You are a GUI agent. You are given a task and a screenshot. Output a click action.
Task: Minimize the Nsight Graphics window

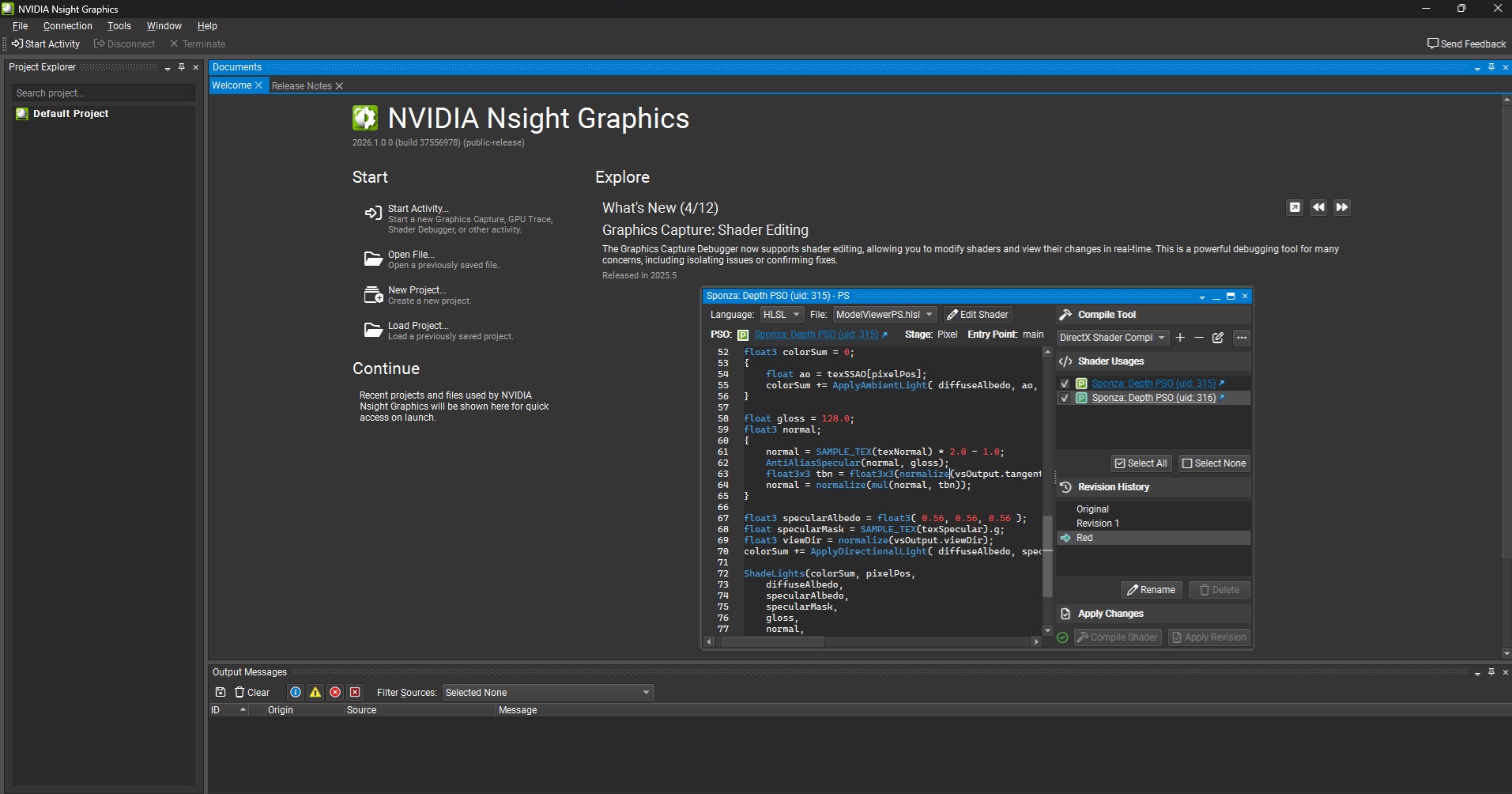[1426, 9]
